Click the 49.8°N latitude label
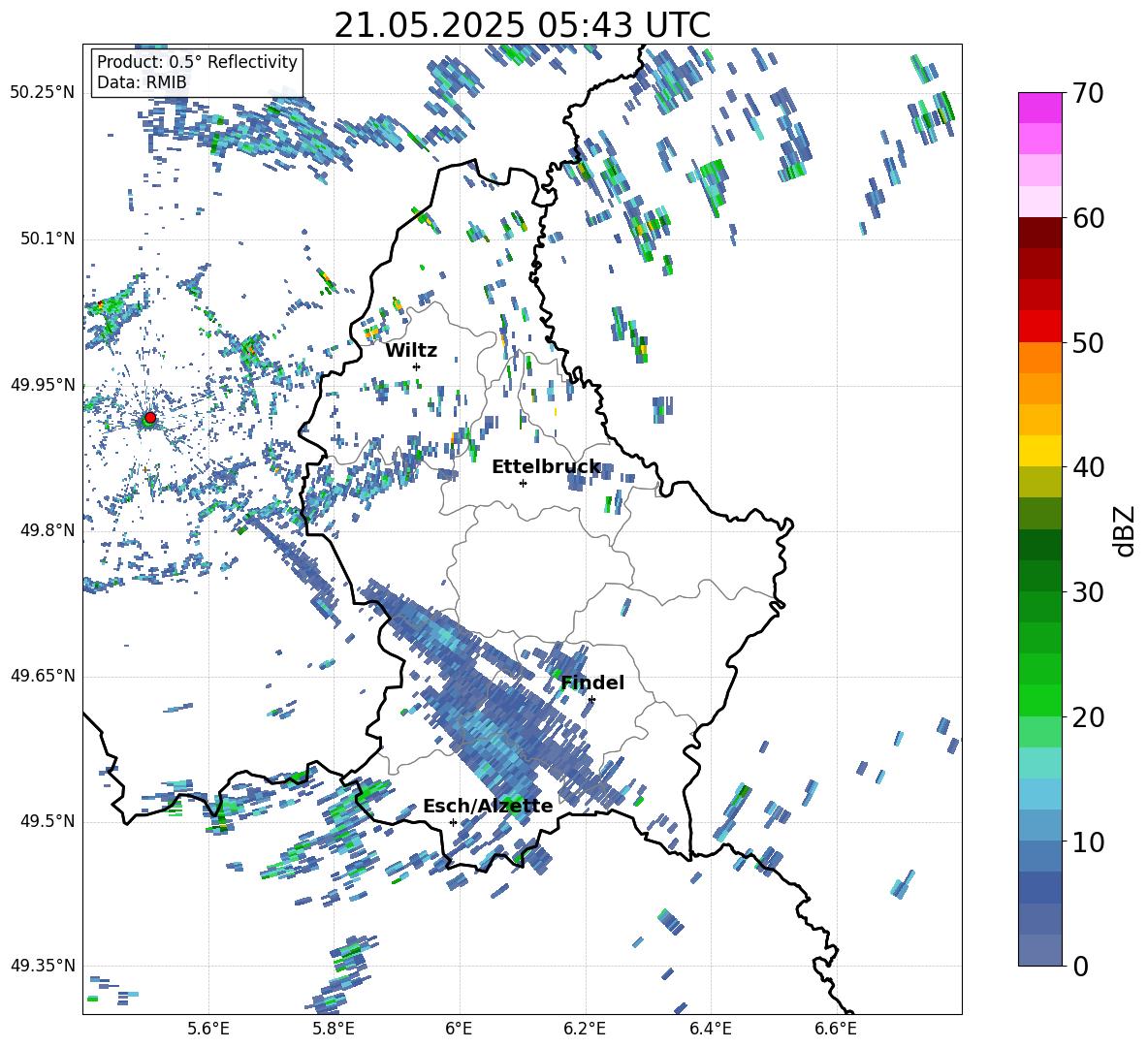This screenshot has height=1048, width=1148. pyautogui.click(x=48, y=530)
